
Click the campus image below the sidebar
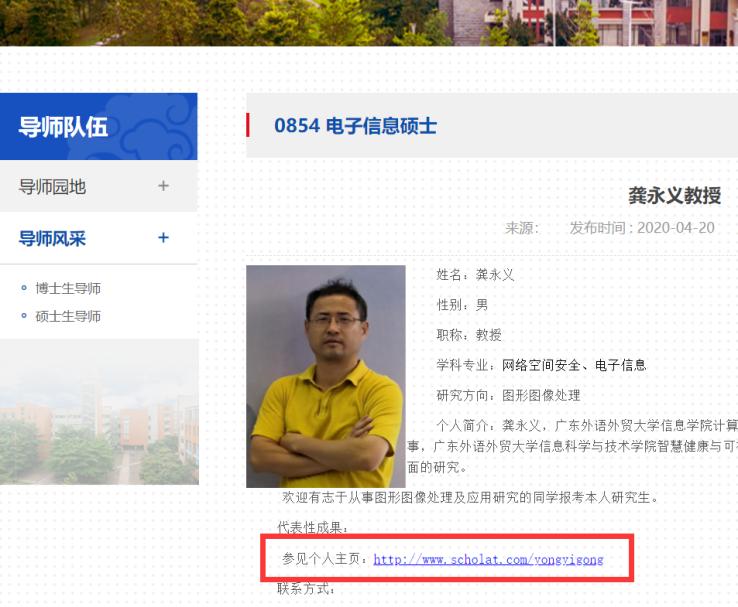click(x=99, y=412)
